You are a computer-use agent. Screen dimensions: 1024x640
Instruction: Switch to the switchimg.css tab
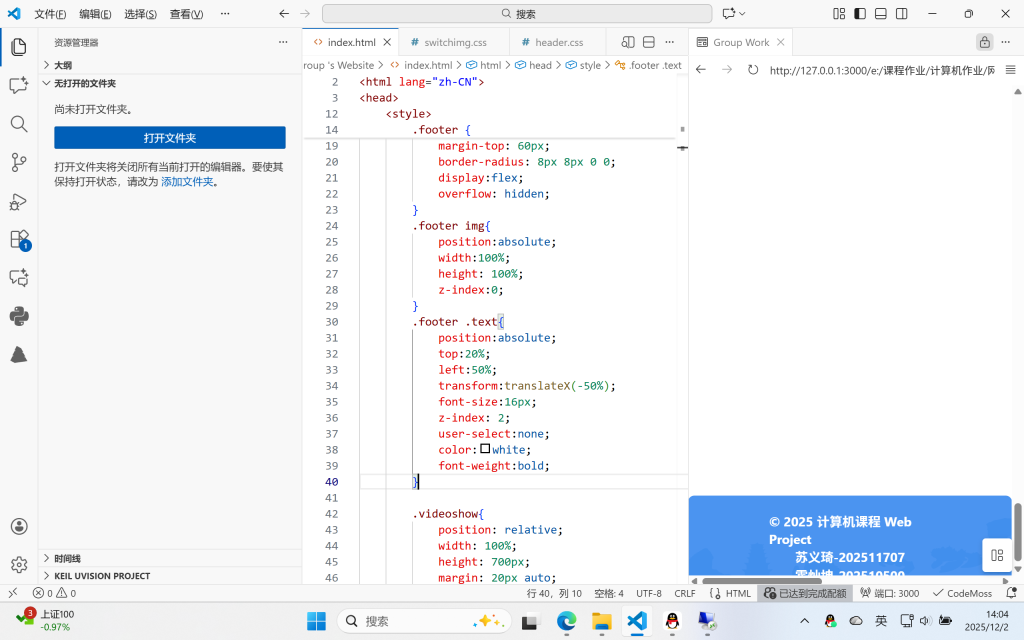tap(454, 43)
